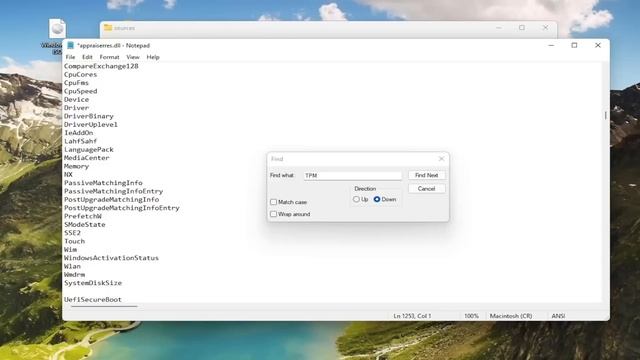Minimize the sources folder window

click(499, 28)
